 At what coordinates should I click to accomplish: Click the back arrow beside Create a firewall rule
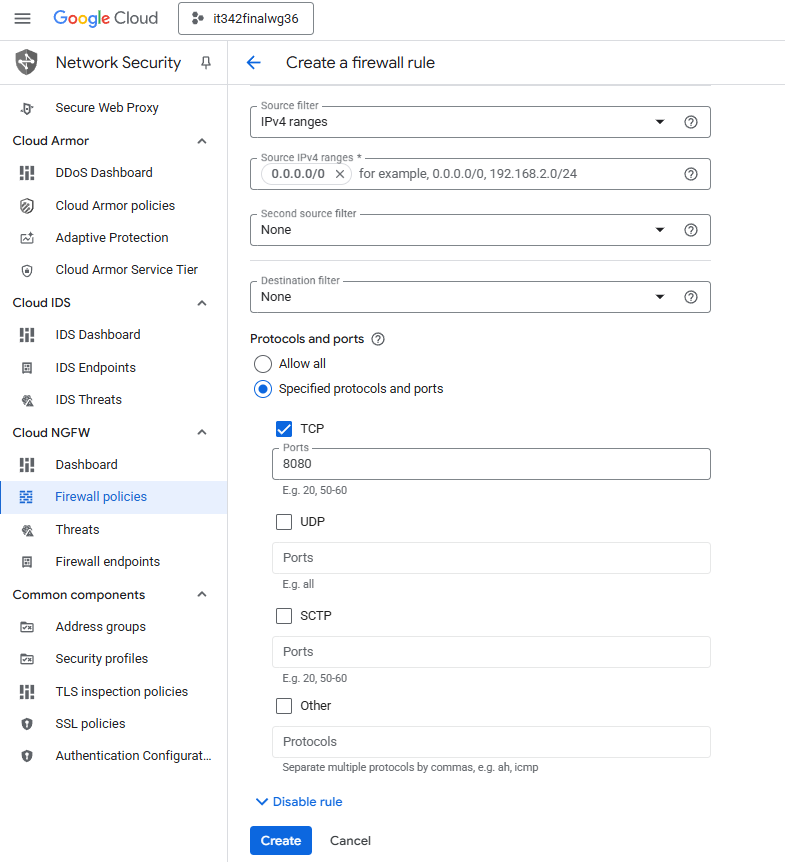point(254,62)
